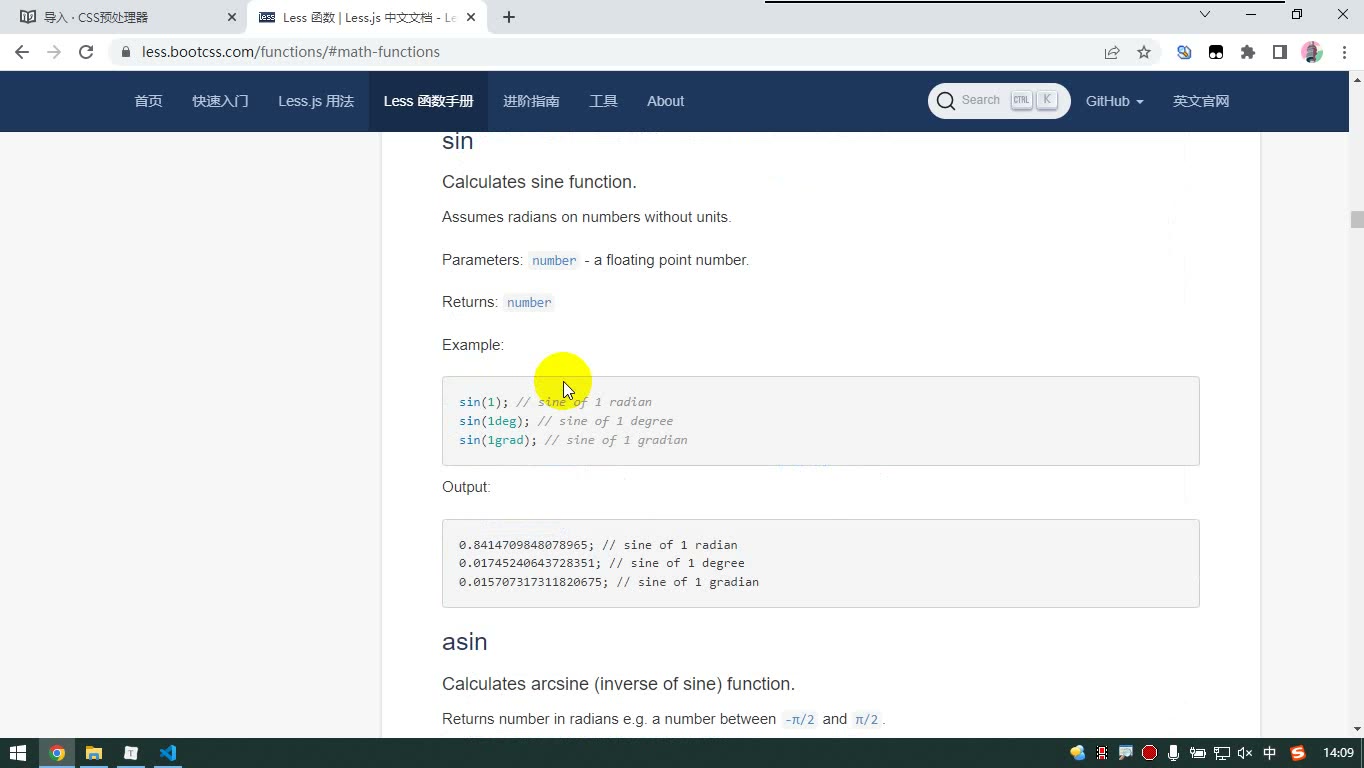The image size is (1364, 768).
Task: Open the 进阶指南 navigation link
Action: click(531, 101)
